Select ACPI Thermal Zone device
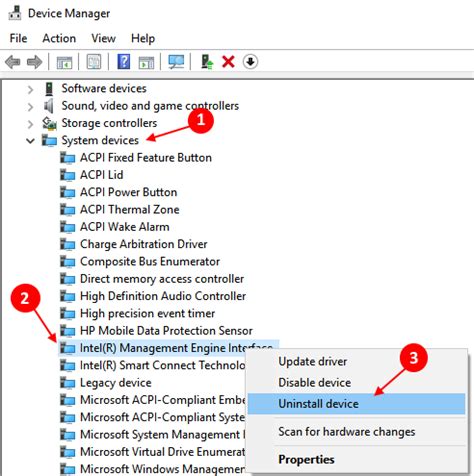Screen dimensions: 474x476 (130, 210)
